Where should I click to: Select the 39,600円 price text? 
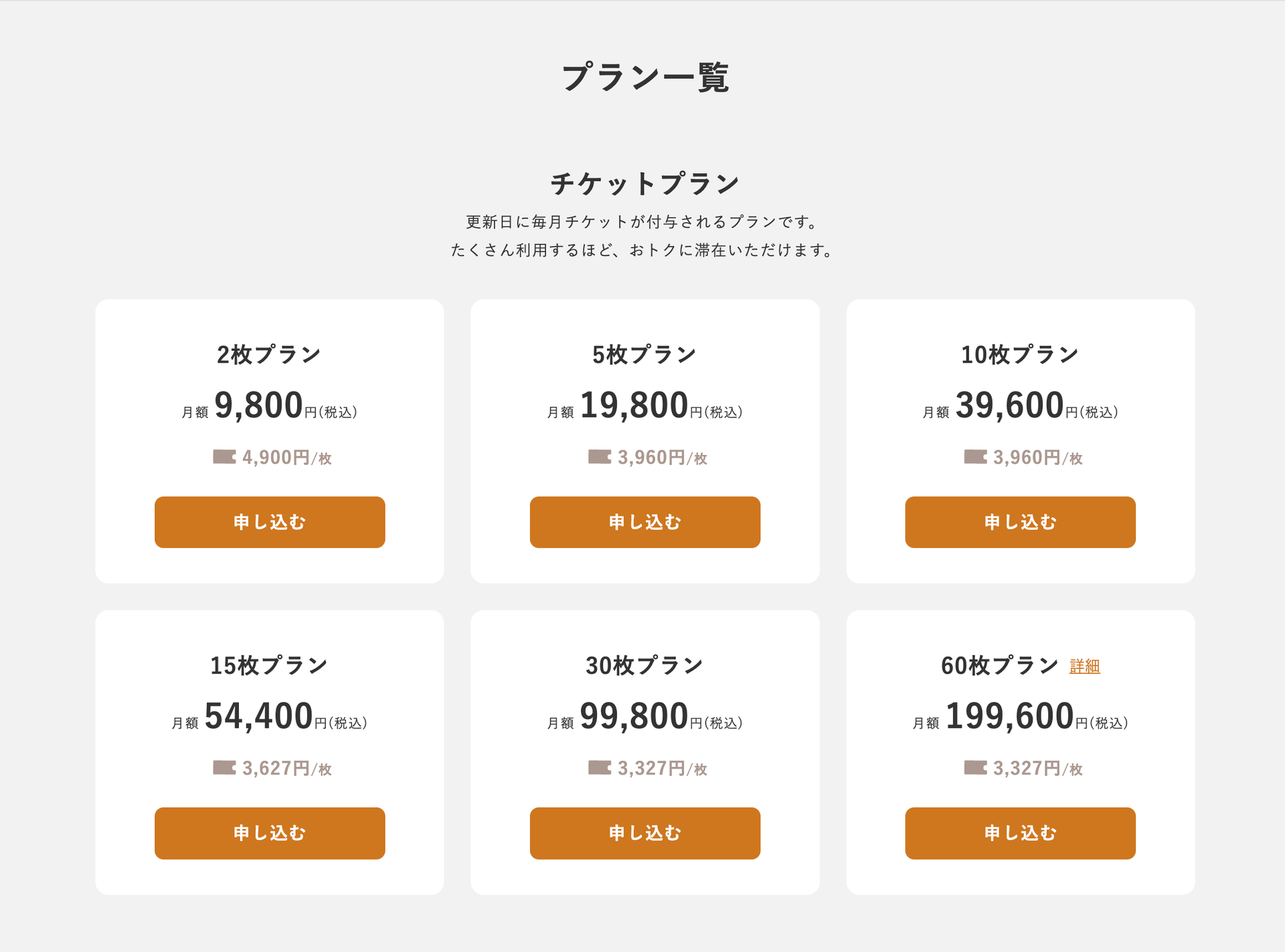tap(1009, 405)
